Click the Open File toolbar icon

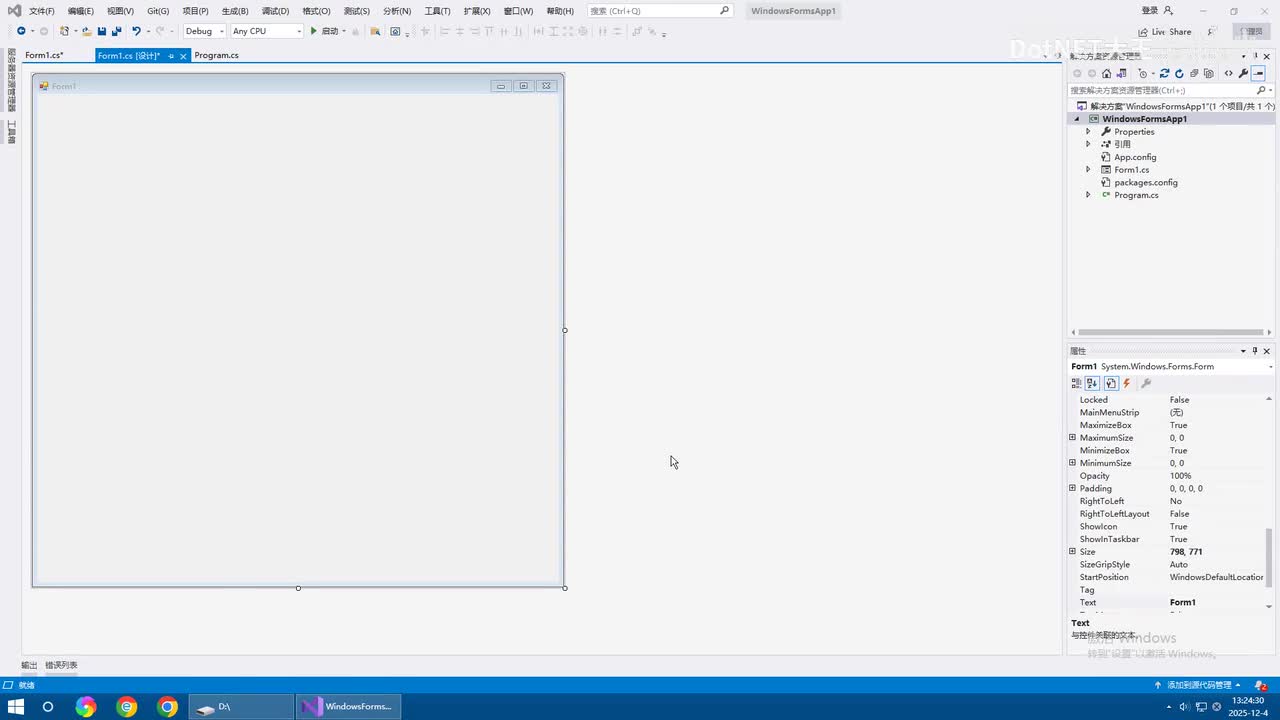(x=87, y=31)
